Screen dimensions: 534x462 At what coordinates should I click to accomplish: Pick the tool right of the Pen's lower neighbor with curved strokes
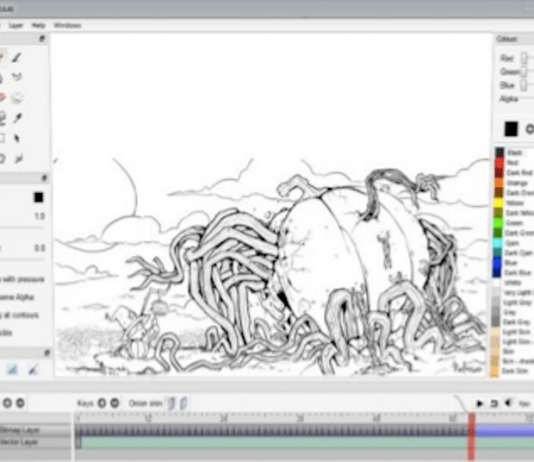pyautogui.click(x=17, y=77)
